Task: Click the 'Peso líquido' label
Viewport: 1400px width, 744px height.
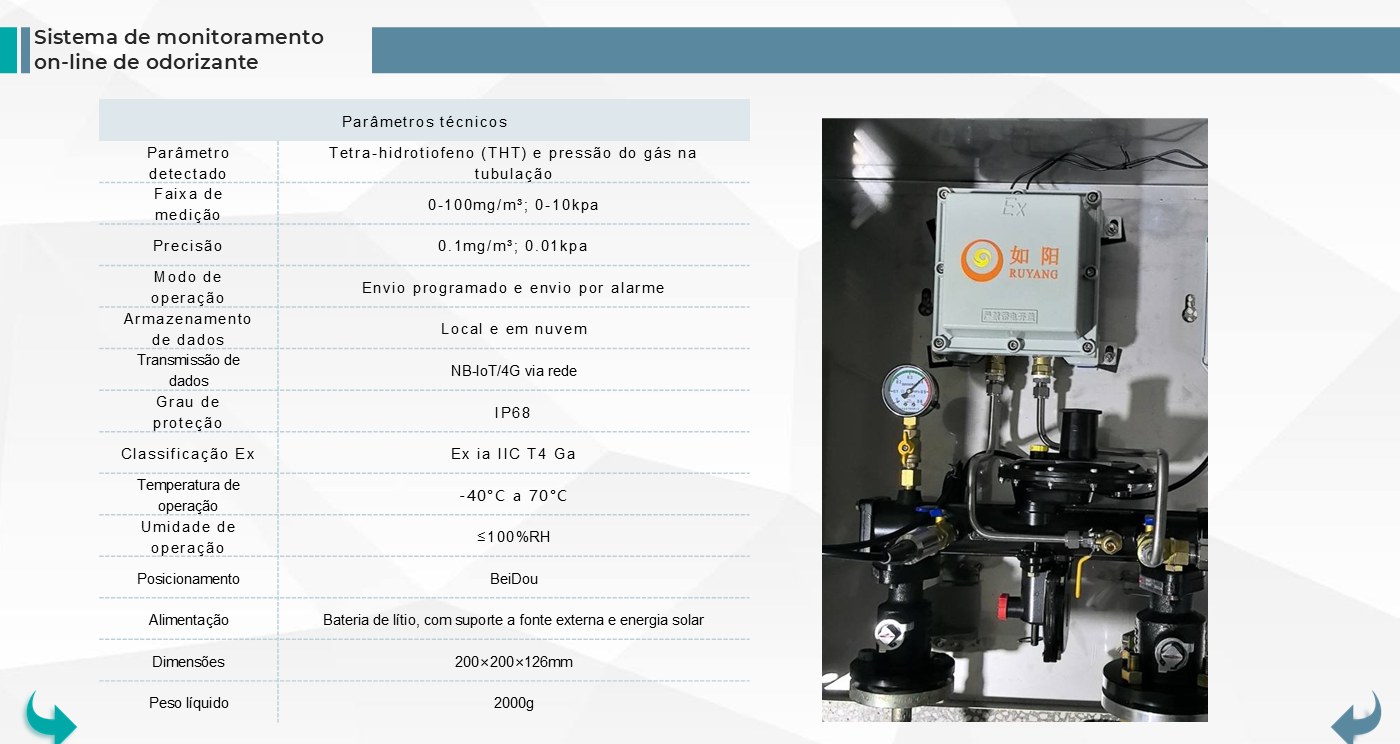Action: (188, 703)
